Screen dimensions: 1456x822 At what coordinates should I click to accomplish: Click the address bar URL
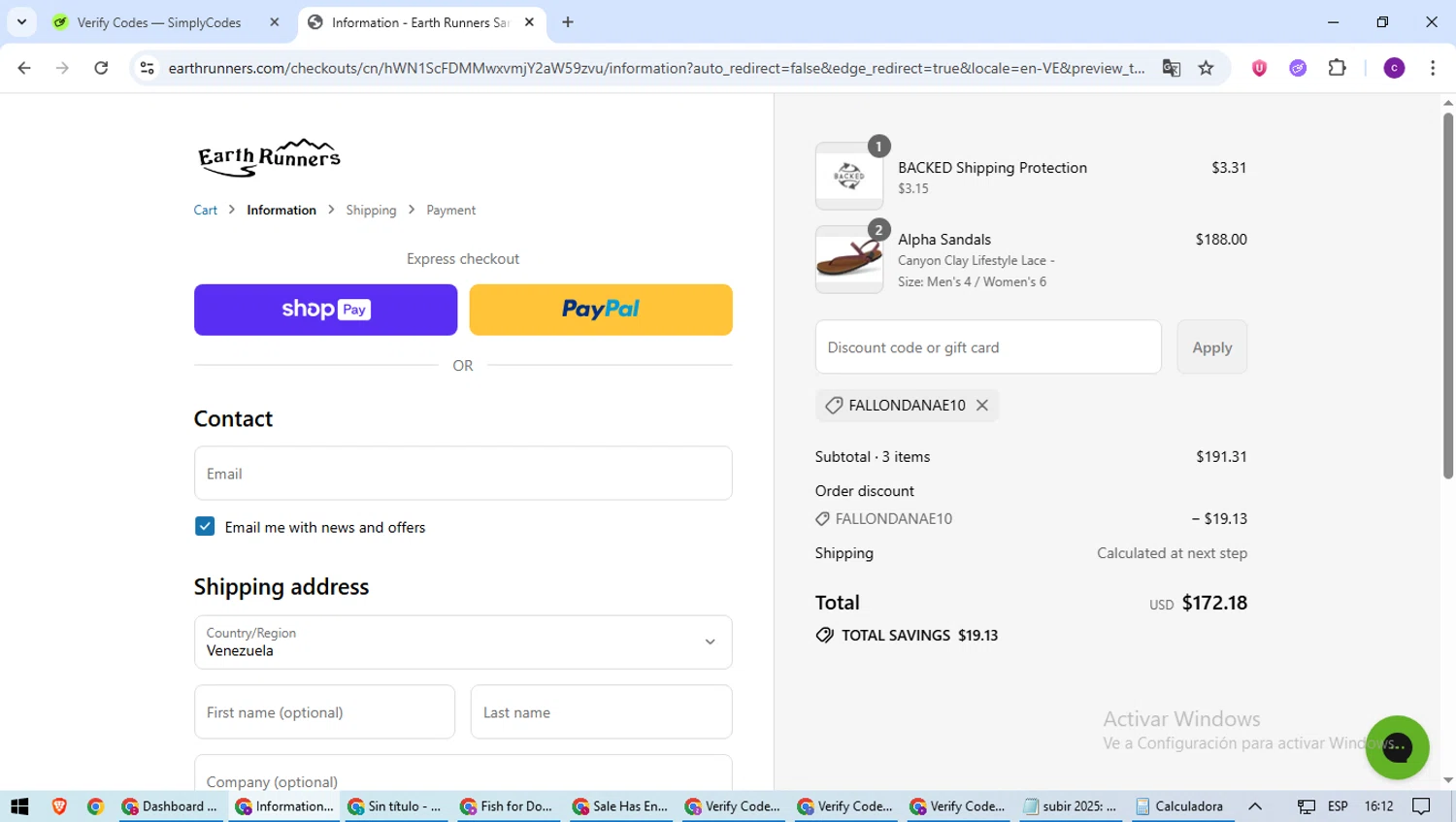point(656,68)
